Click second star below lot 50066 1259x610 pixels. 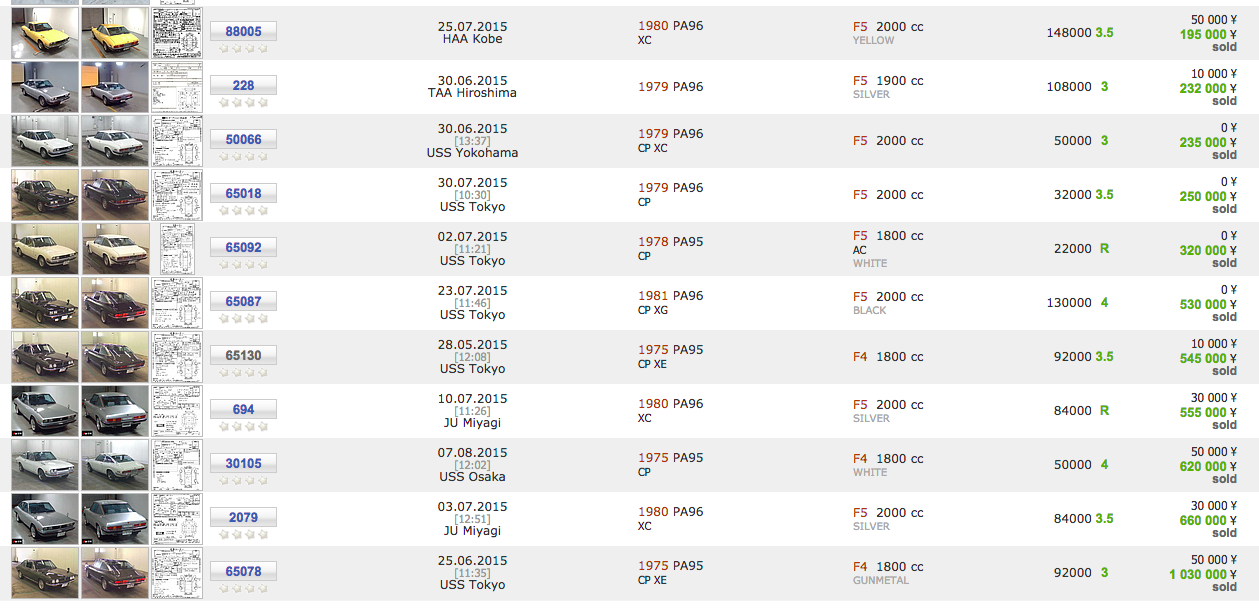pos(237,156)
